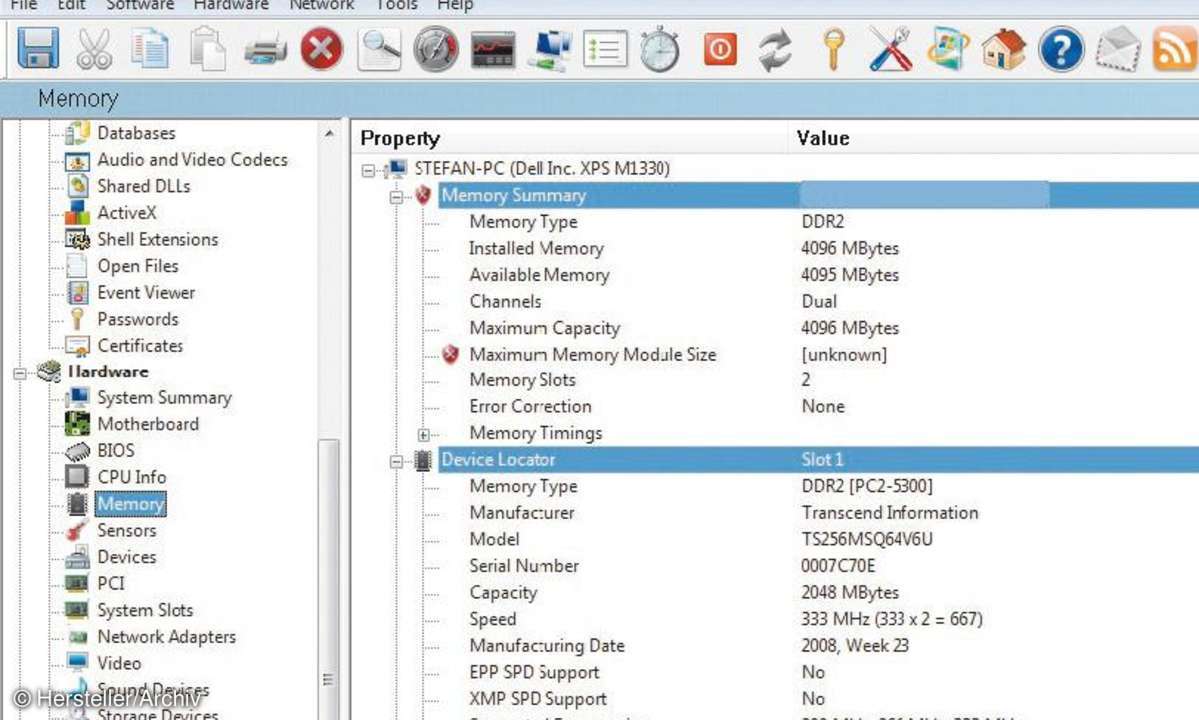Open the File menu

pyautogui.click(x=24, y=5)
